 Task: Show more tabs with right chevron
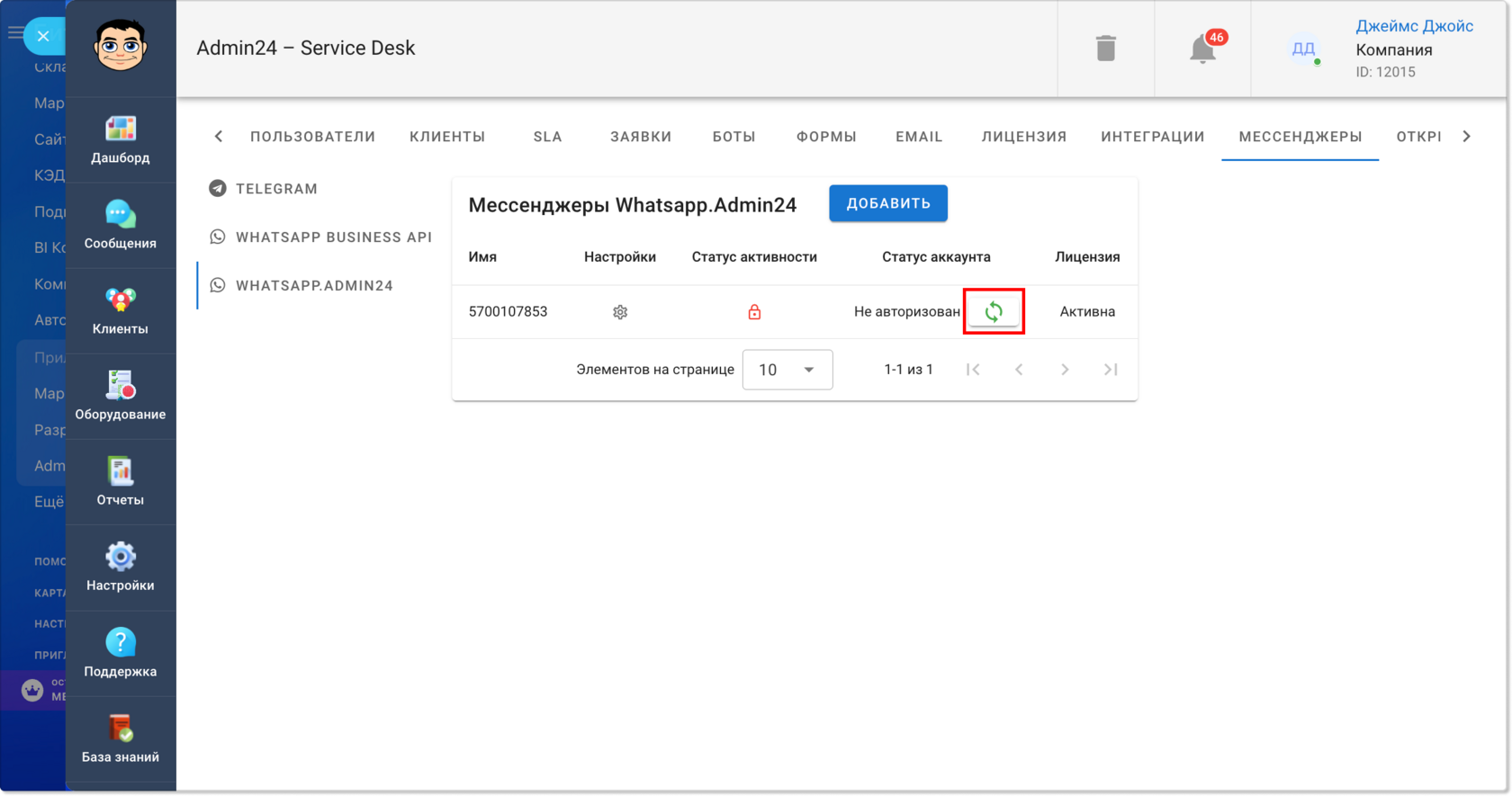(x=1467, y=137)
